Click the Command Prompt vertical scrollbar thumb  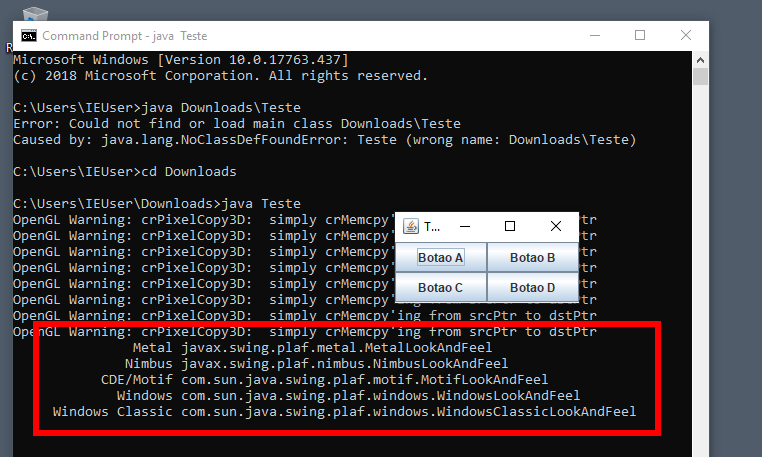pyautogui.click(x=700, y=77)
